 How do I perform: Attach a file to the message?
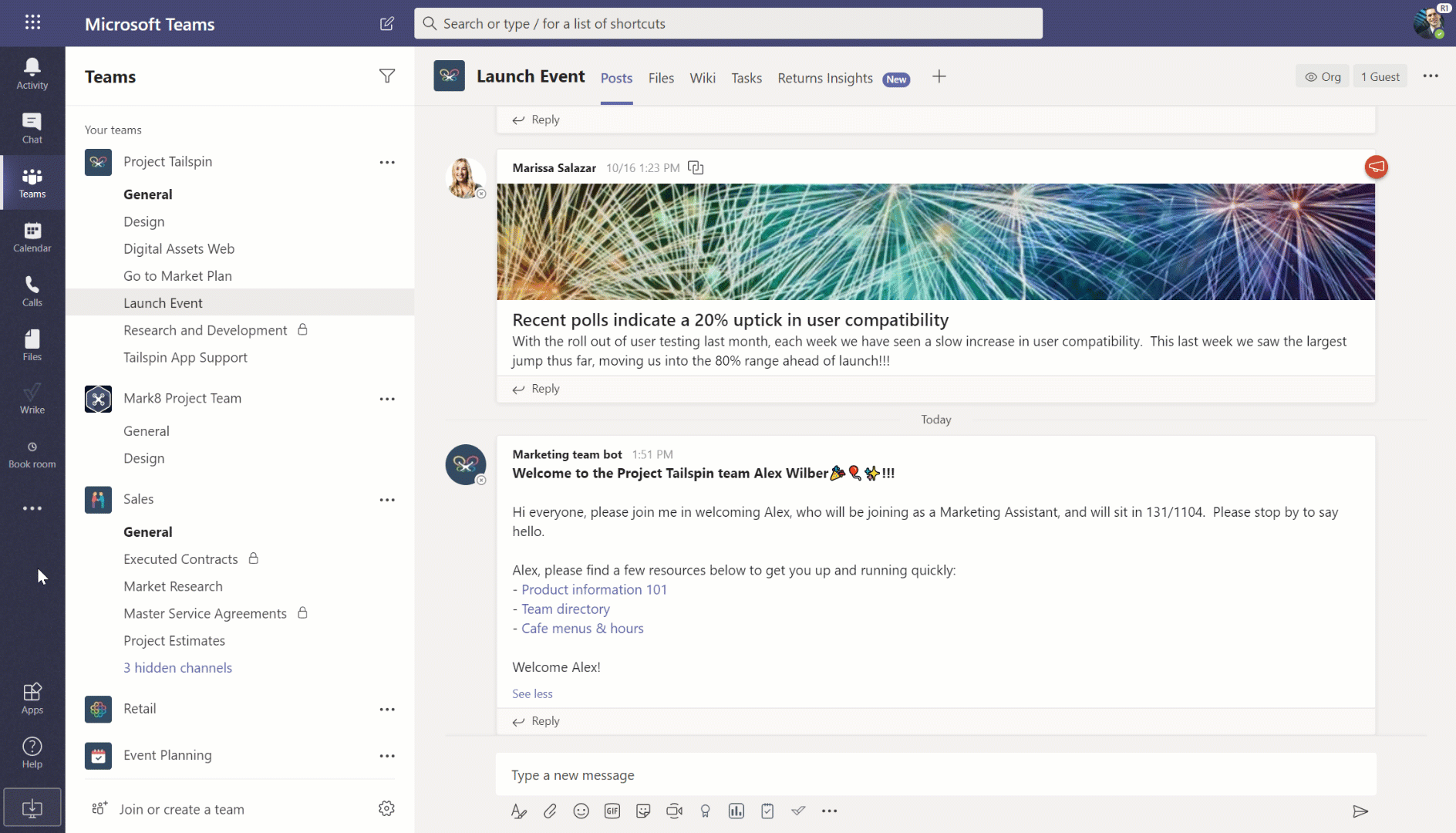pos(550,811)
